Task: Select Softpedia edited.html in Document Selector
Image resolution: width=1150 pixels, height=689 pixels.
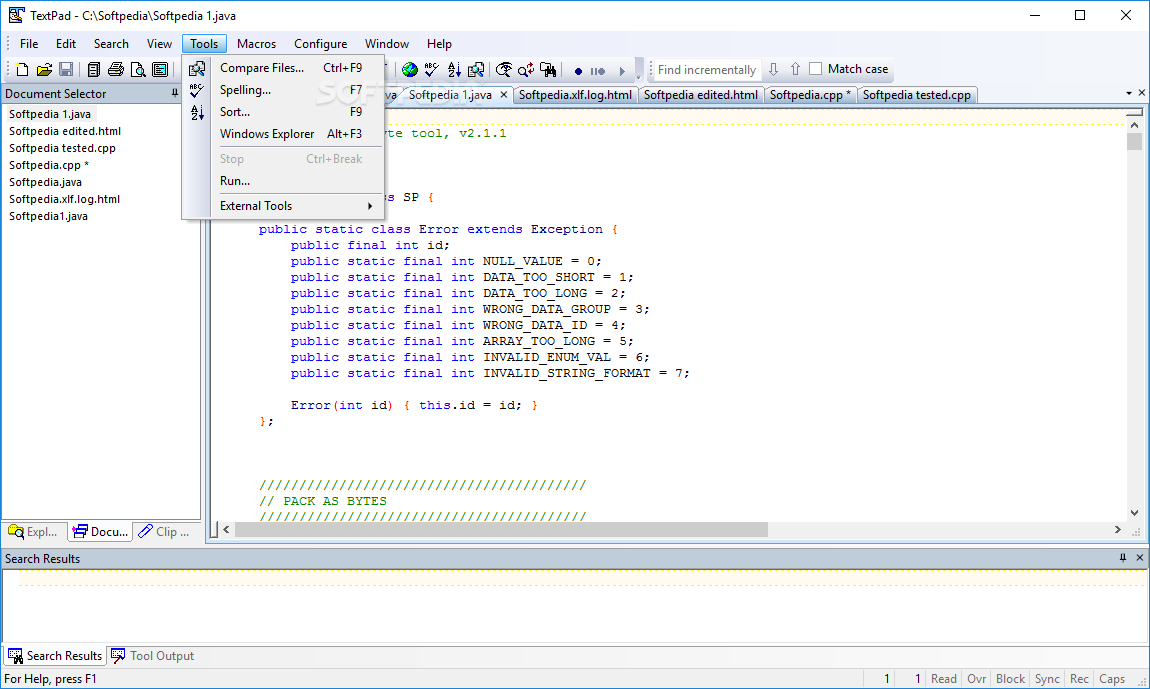Action: point(65,131)
